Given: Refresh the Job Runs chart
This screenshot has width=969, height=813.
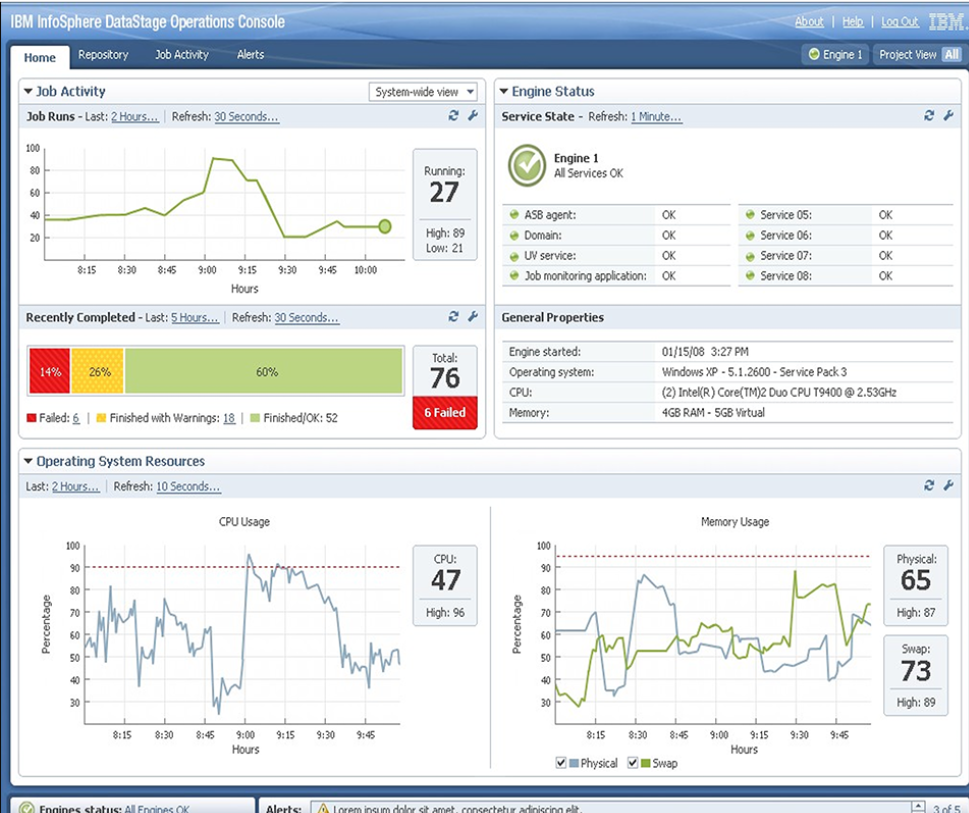Looking at the screenshot, I should (454, 116).
